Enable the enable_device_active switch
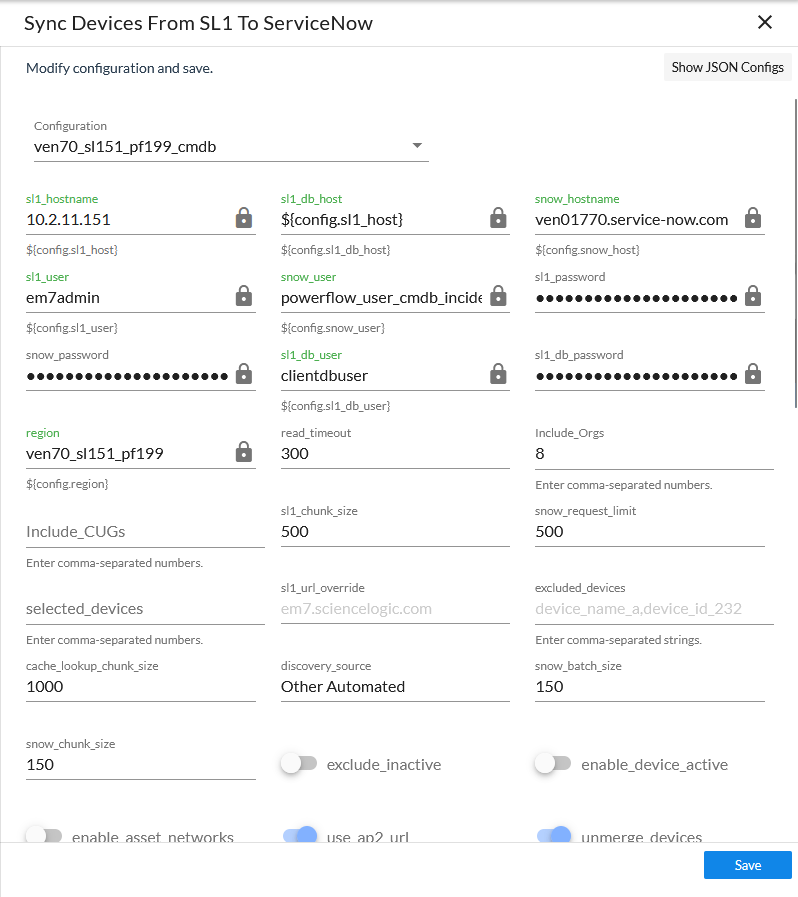This screenshot has width=798, height=897. click(552, 764)
